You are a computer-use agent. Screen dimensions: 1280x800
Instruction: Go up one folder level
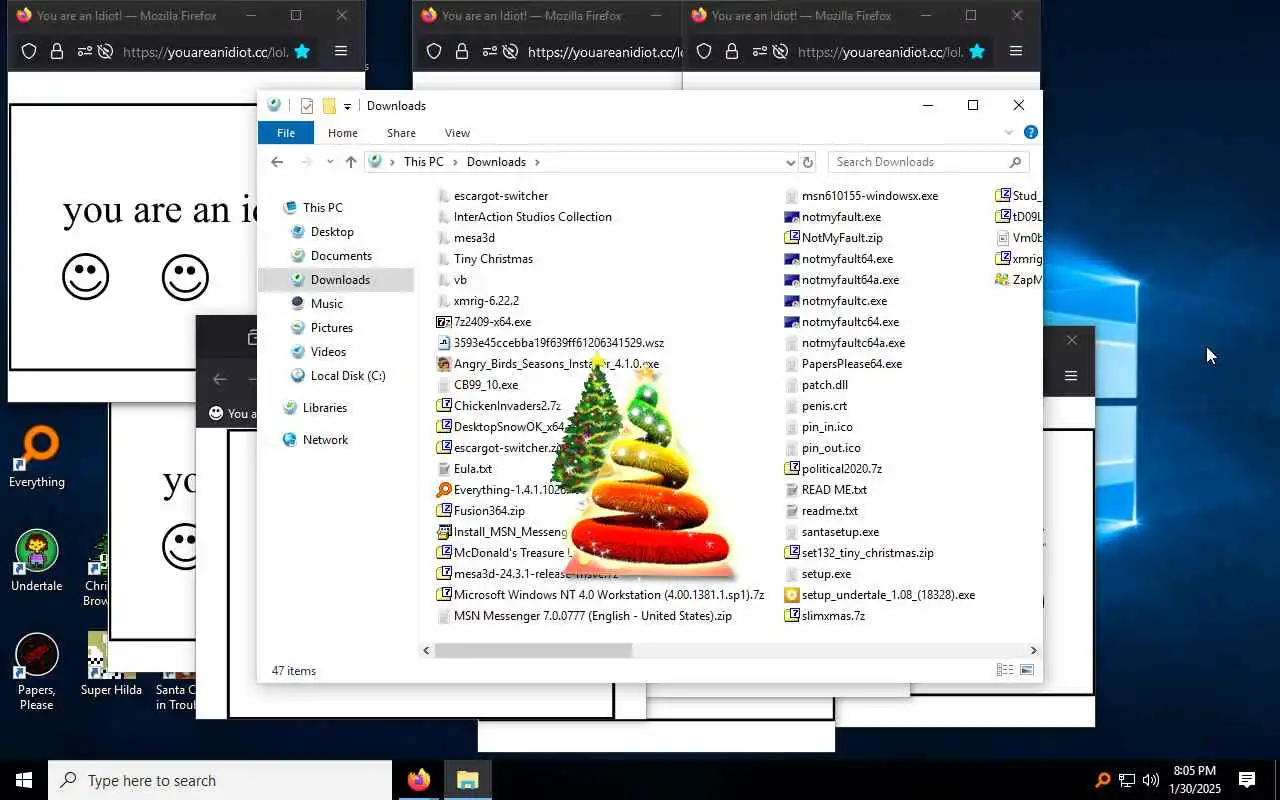pos(350,162)
